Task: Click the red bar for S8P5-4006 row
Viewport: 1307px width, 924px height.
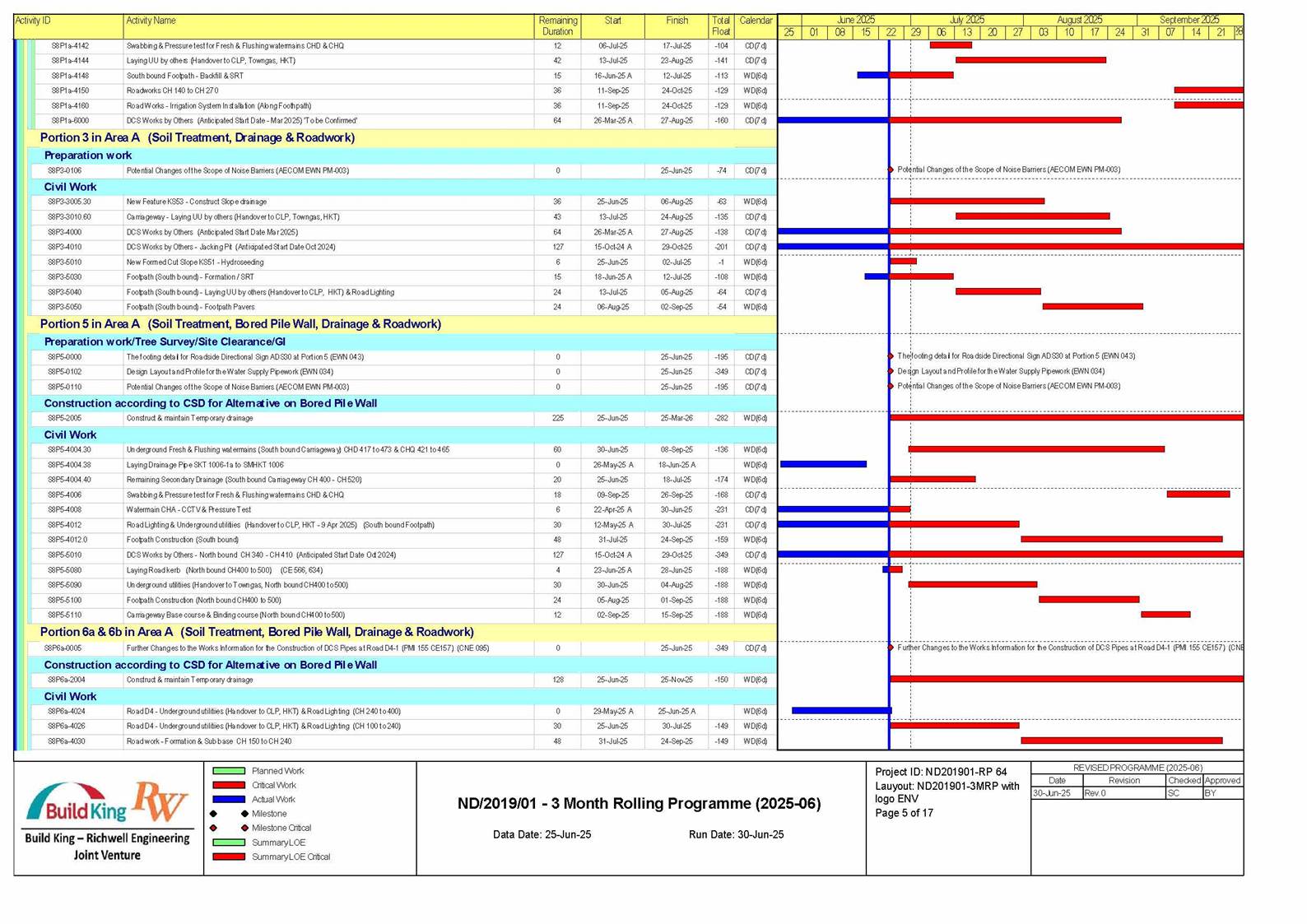Action: [x=1198, y=495]
